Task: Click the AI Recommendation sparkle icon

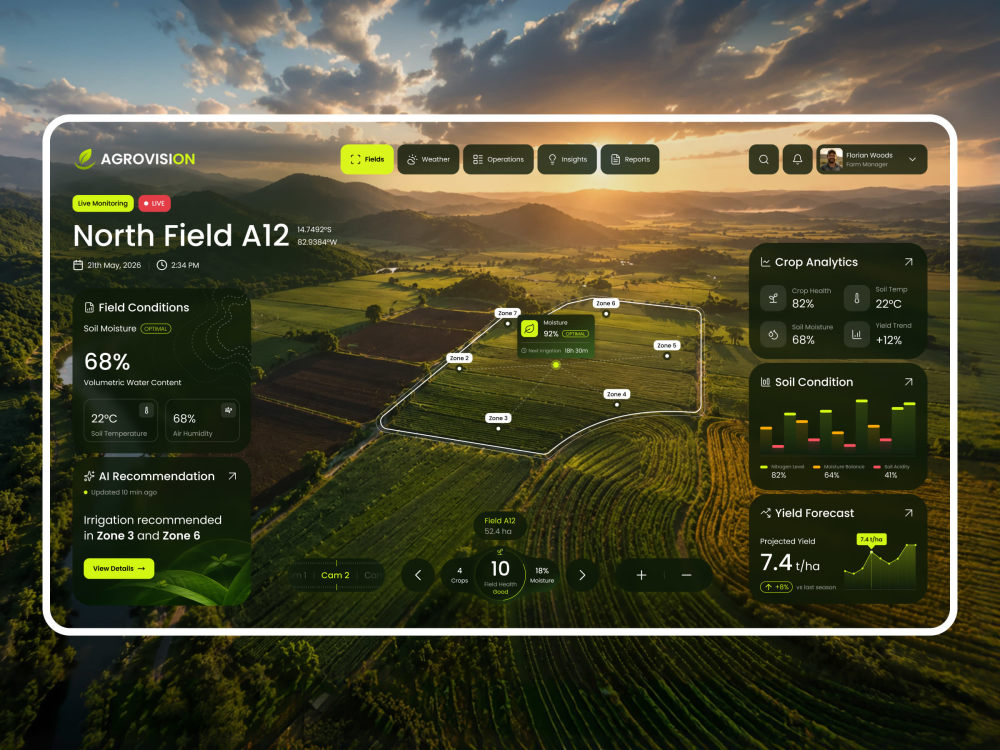Action: pyautogui.click(x=89, y=476)
